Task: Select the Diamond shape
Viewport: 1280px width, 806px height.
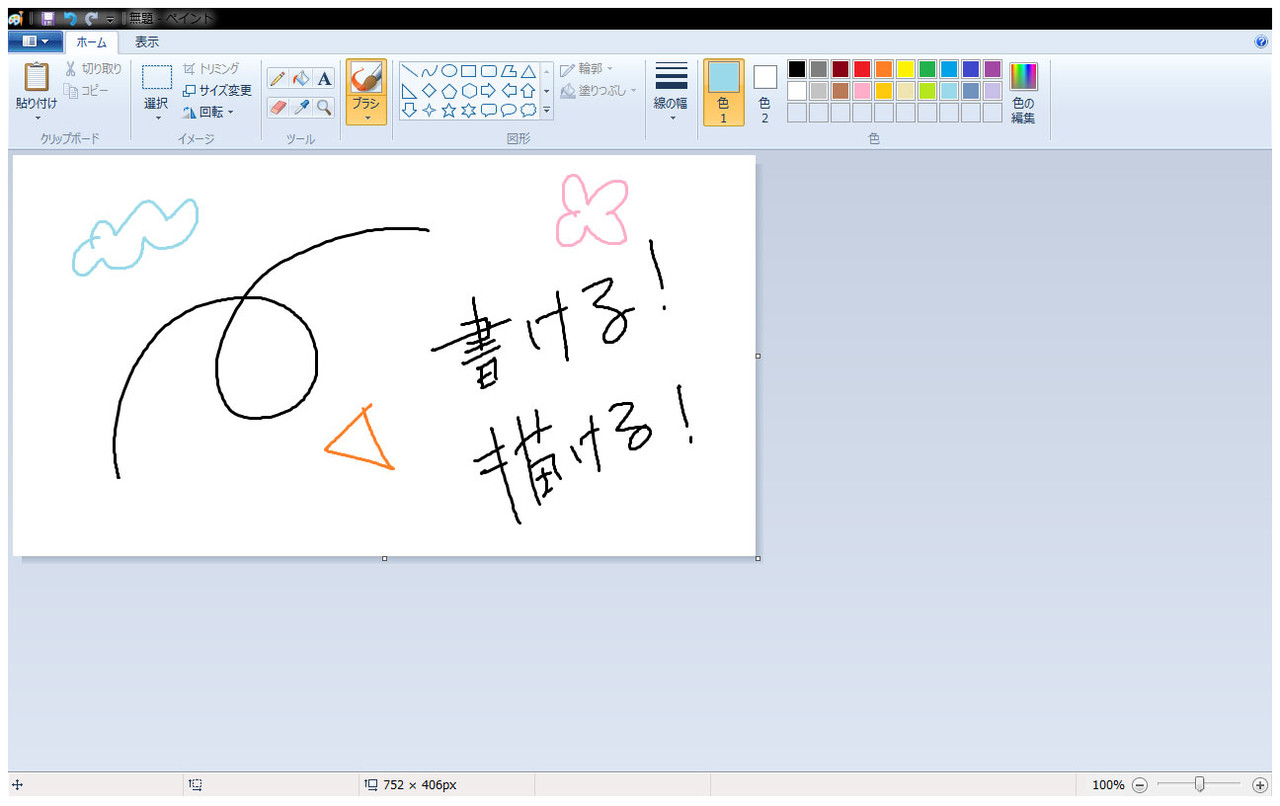Action: tap(429, 91)
